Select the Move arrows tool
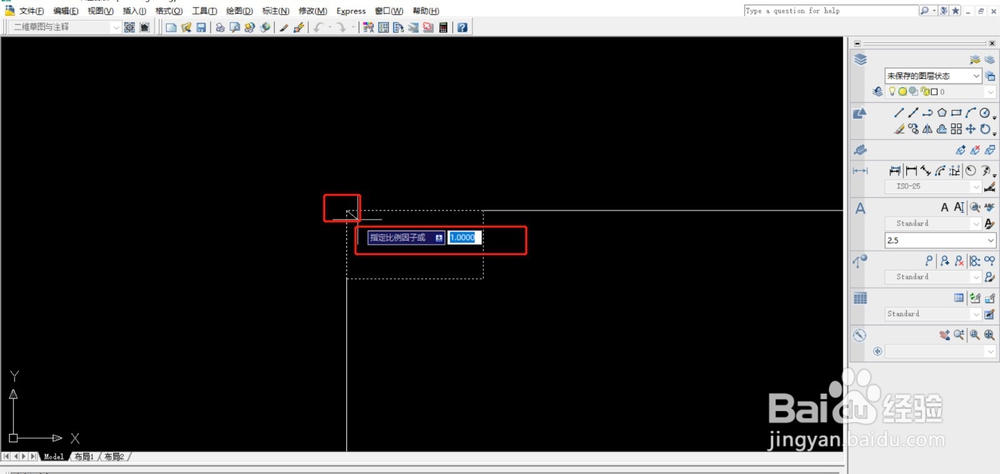The image size is (1000, 474). (971, 129)
